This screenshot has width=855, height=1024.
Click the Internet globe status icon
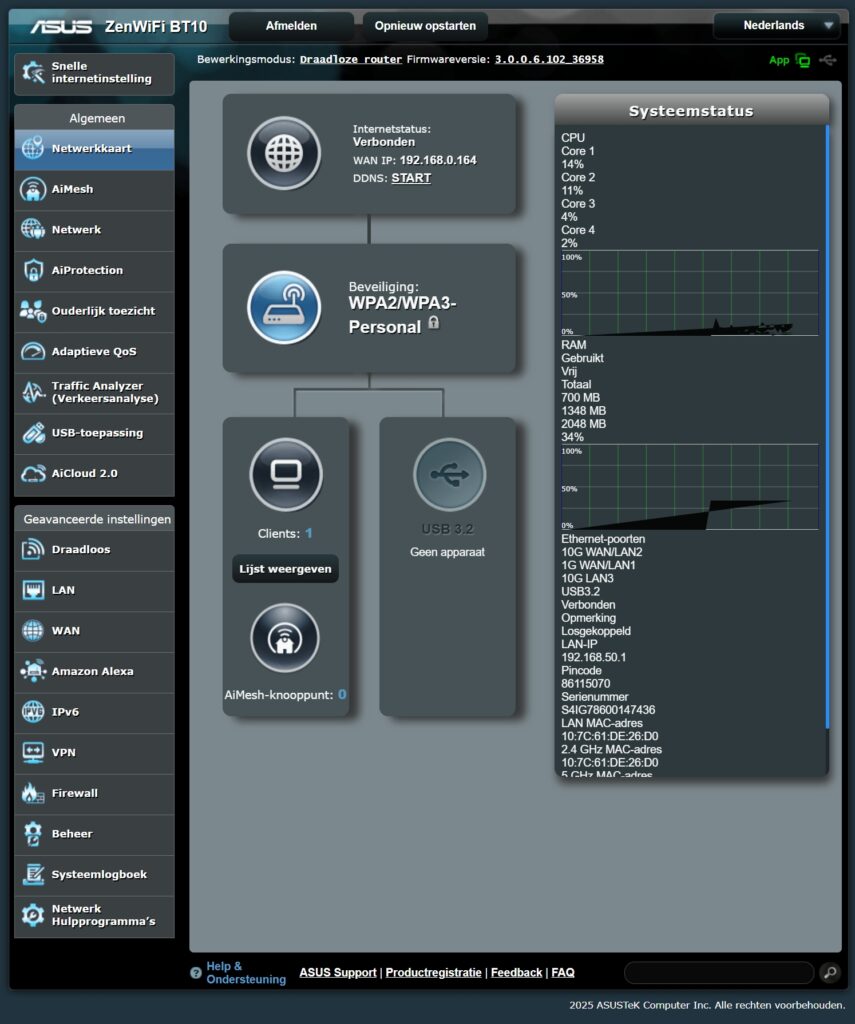tap(284, 153)
